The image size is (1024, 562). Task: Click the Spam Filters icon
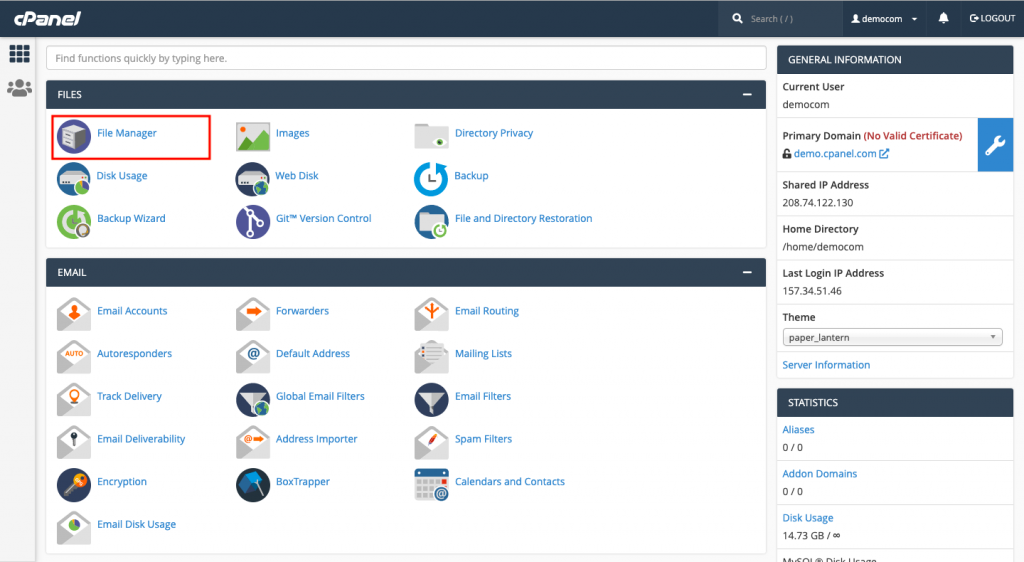click(431, 442)
